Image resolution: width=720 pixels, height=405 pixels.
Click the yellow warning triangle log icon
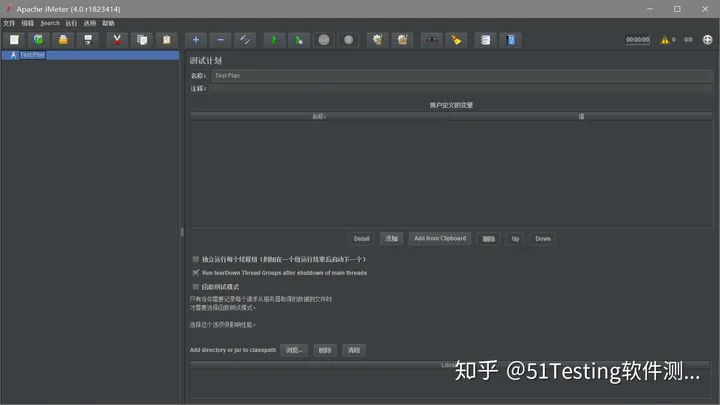pos(664,40)
